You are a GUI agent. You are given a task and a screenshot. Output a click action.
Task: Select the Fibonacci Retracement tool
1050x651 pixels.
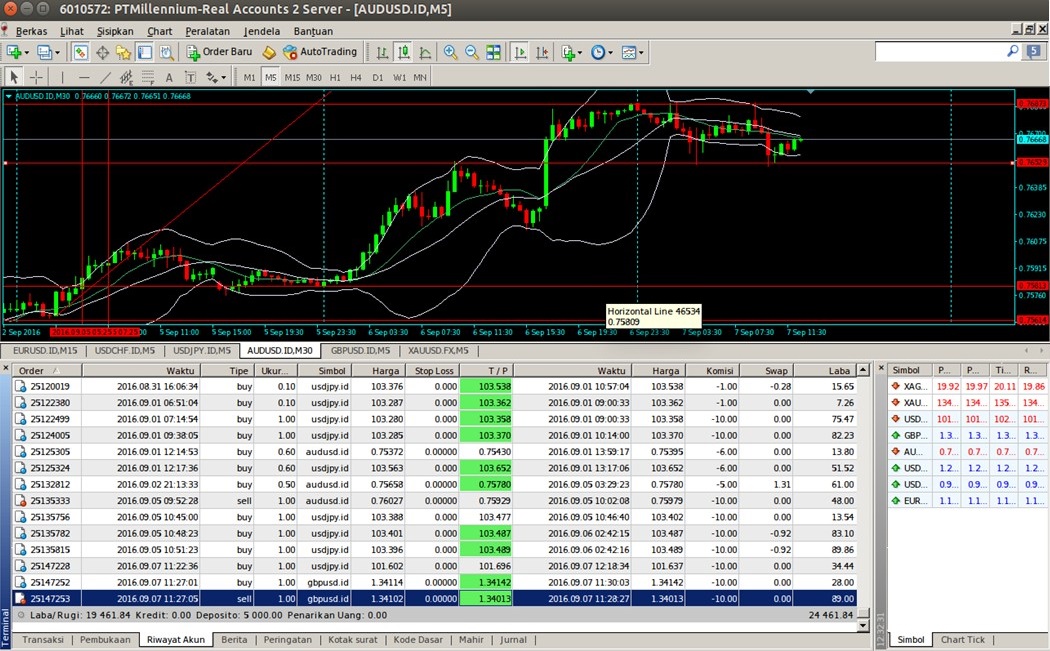tap(147, 78)
